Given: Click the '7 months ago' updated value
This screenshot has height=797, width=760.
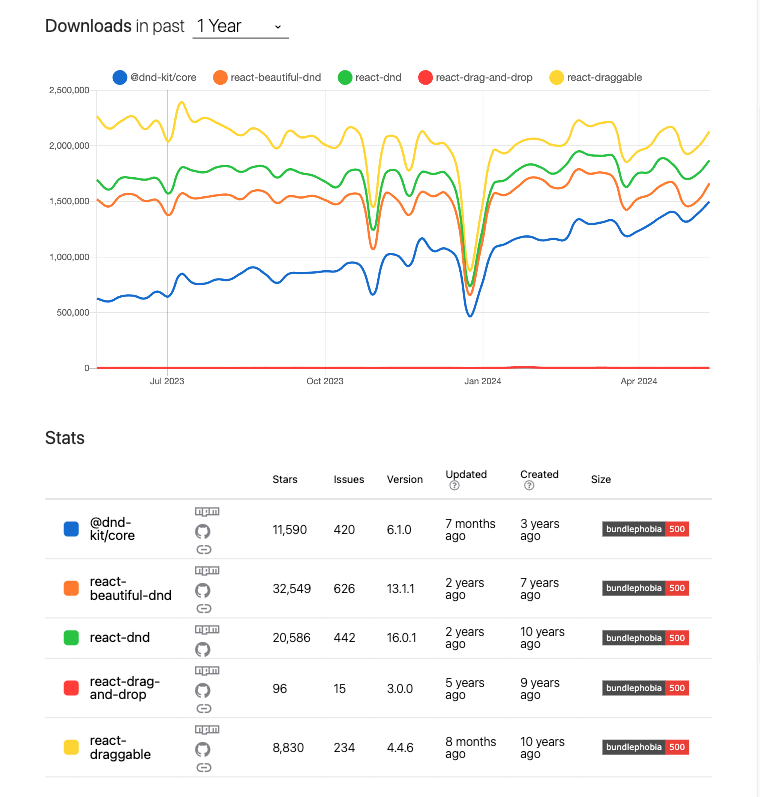Looking at the screenshot, I should tap(470, 530).
